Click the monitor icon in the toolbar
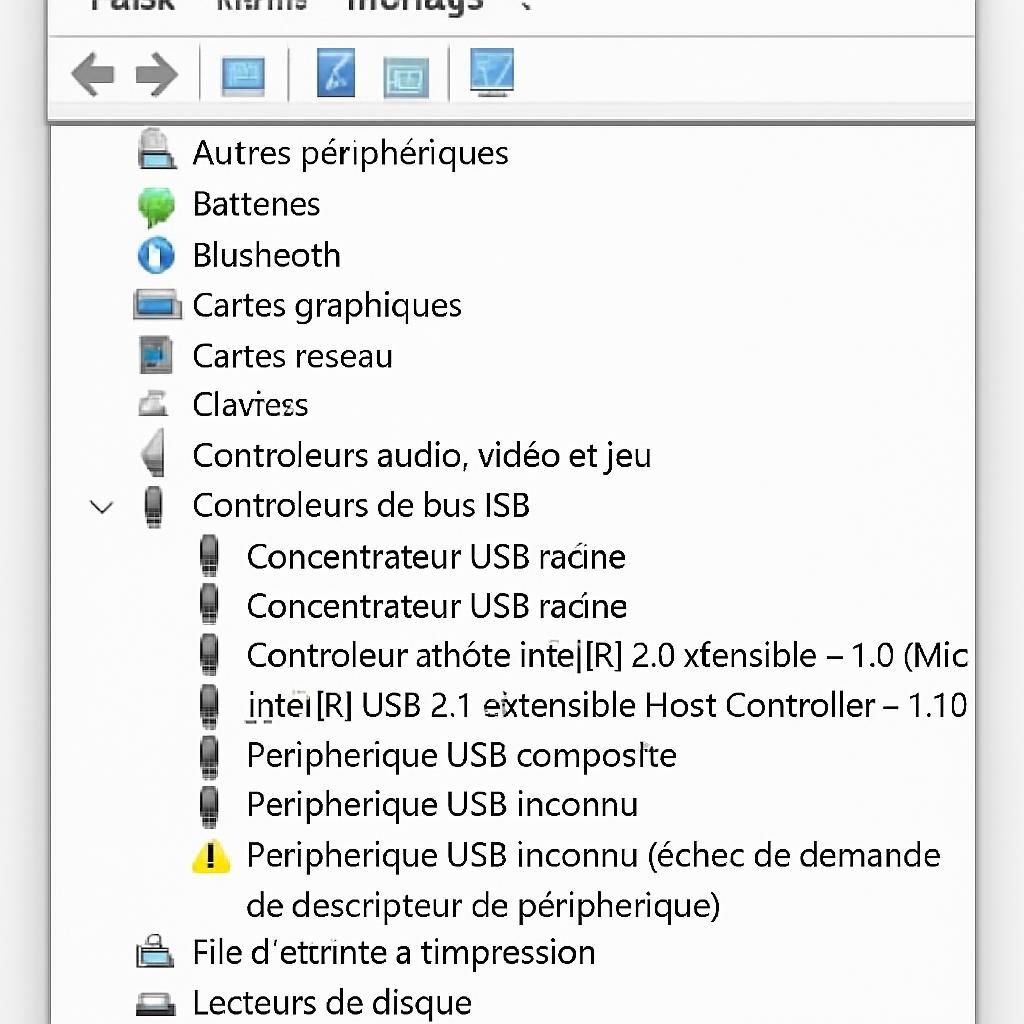The image size is (1024, 1024). (x=492, y=74)
